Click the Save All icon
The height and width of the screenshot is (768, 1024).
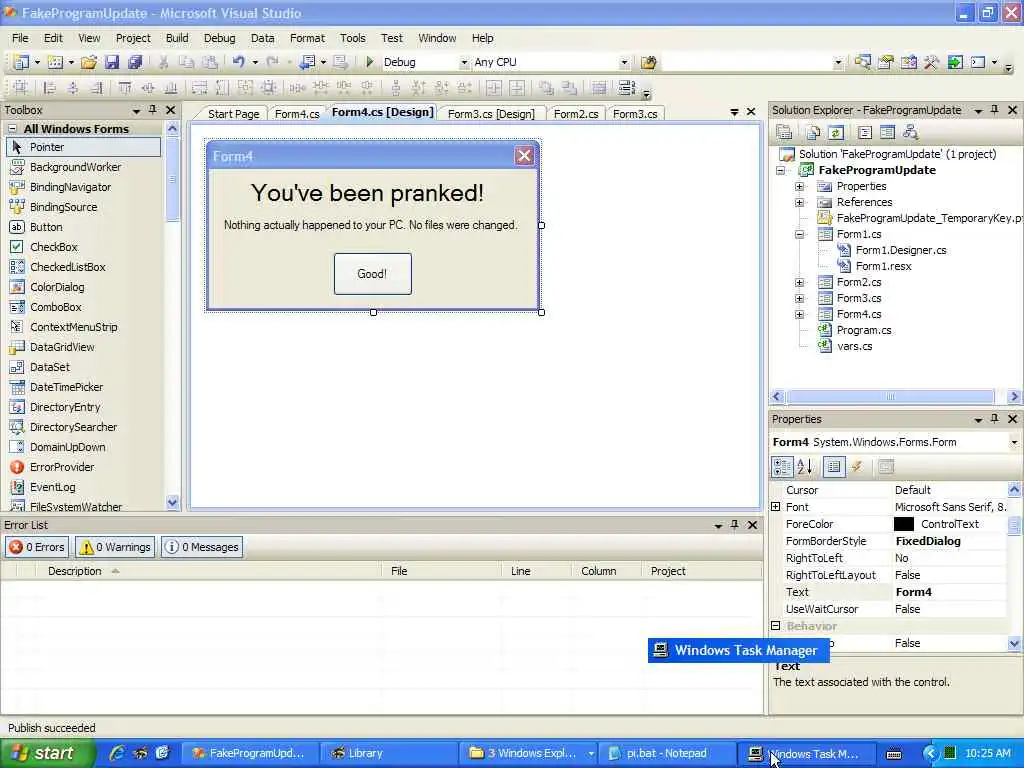click(135, 62)
